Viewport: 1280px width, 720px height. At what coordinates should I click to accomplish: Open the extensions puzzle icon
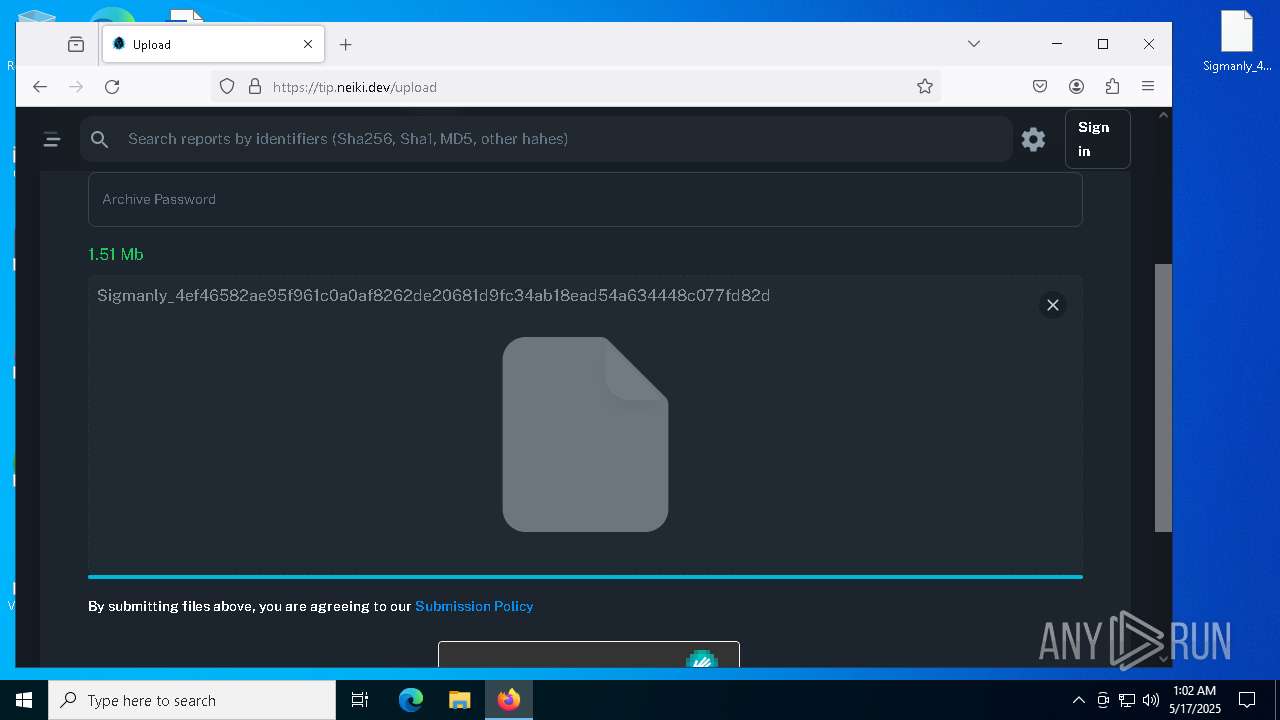1112,87
